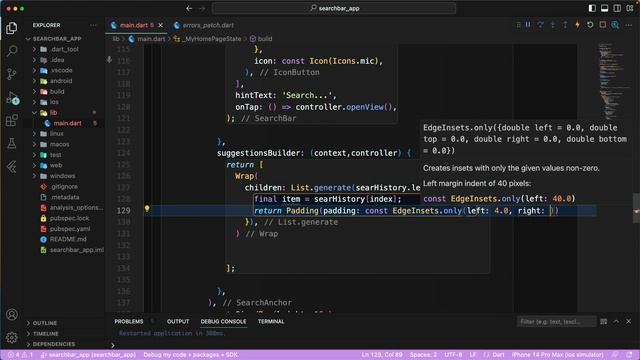The height and width of the screenshot is (360, 640).
Task: Expand the OUTLINE section
Action: click(x=44, y=323)
